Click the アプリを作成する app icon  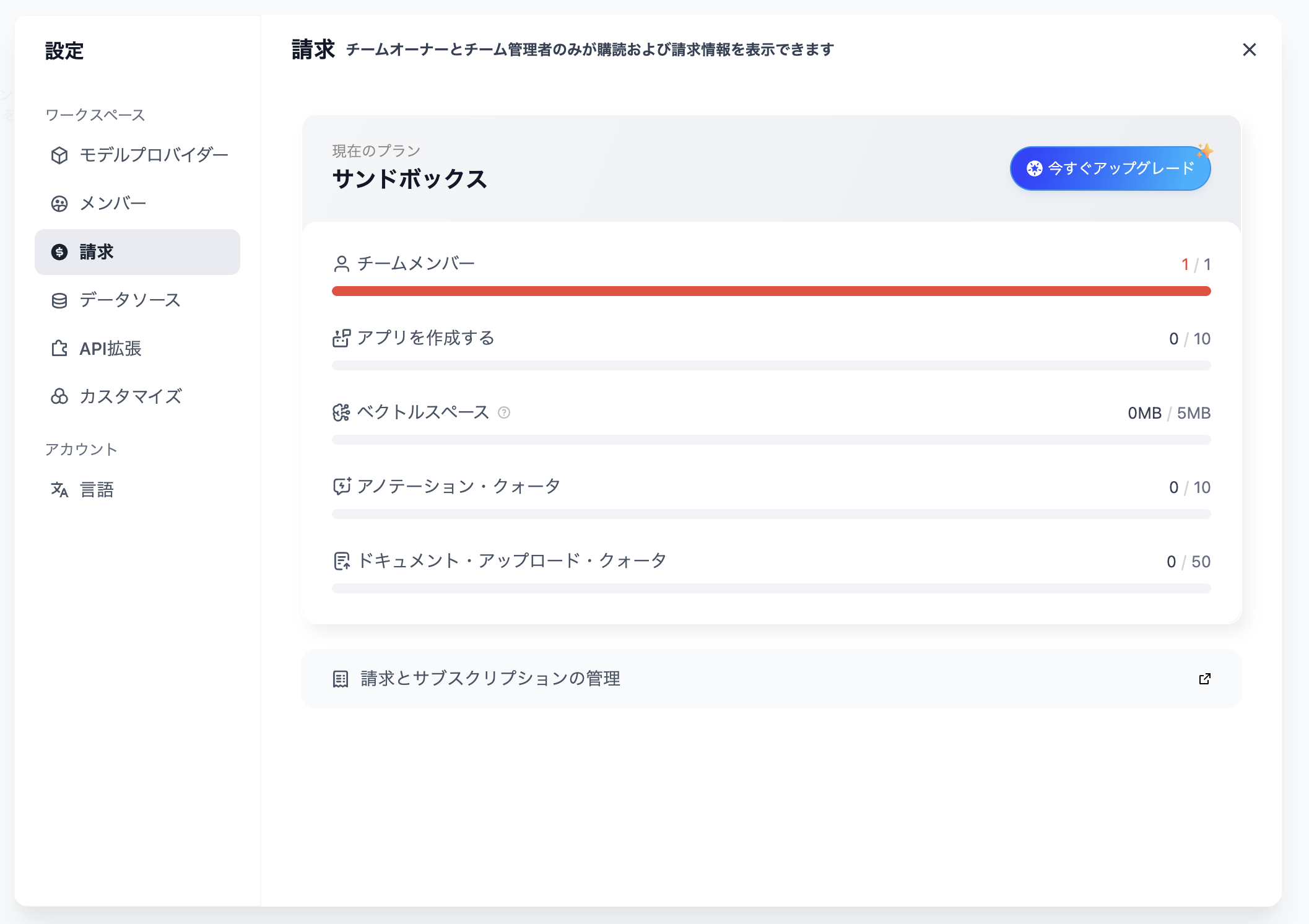[x=341, y=338]
